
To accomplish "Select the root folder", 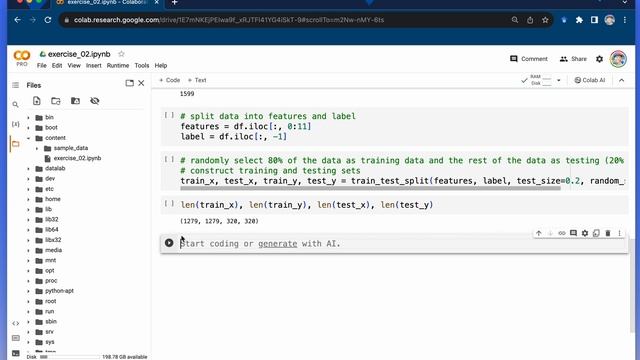I will click(50, 301).
